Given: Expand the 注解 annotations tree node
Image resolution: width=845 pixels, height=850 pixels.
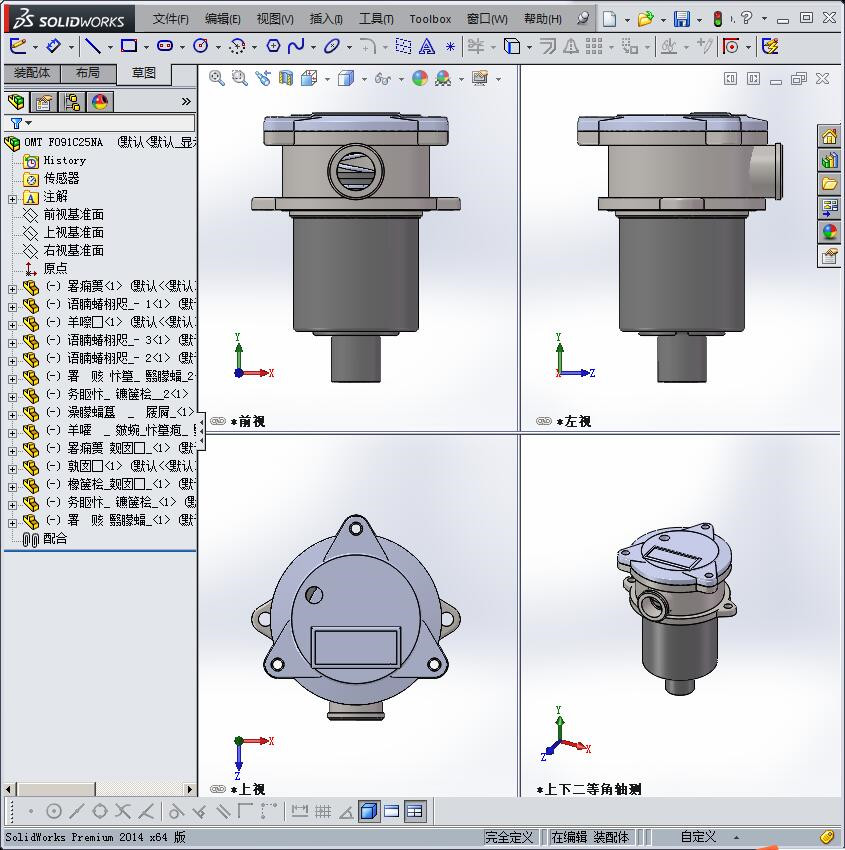Looking at the screenshot, I should (12, 198).
